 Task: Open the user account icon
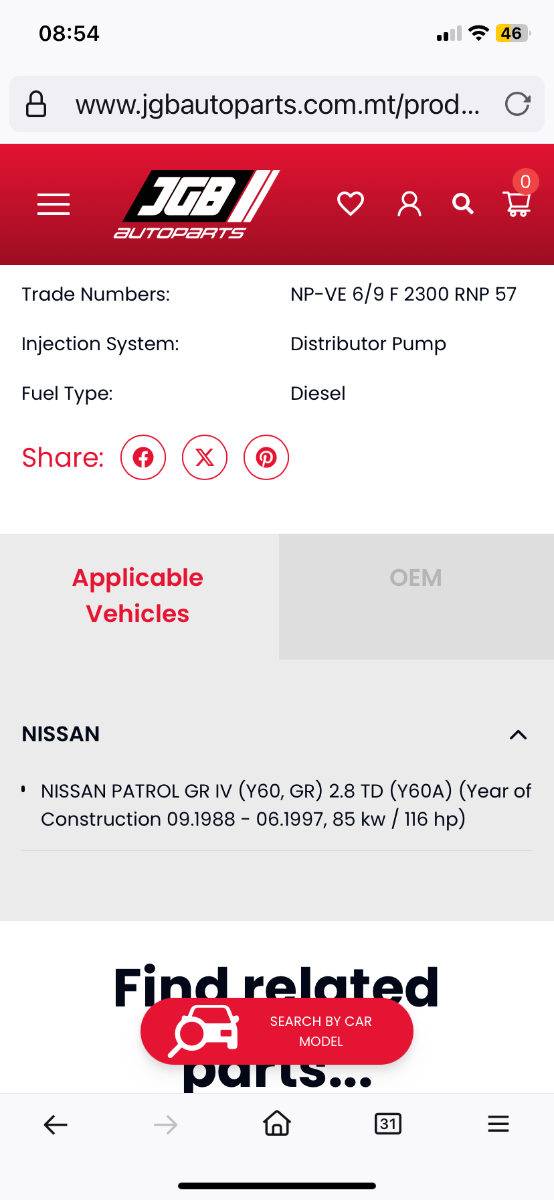[409, 204]
